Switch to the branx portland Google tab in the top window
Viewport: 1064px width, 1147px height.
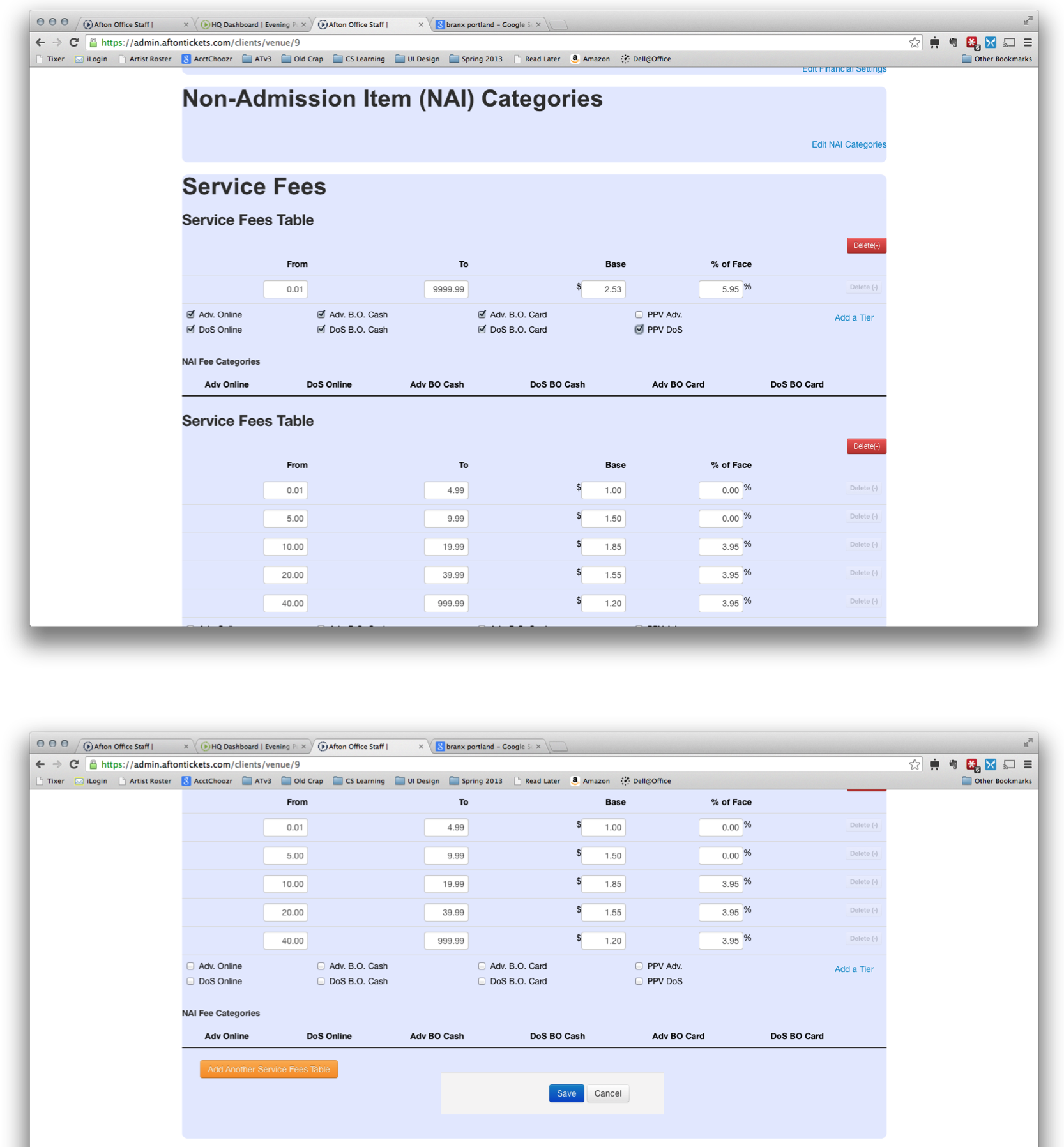[488, 24]
